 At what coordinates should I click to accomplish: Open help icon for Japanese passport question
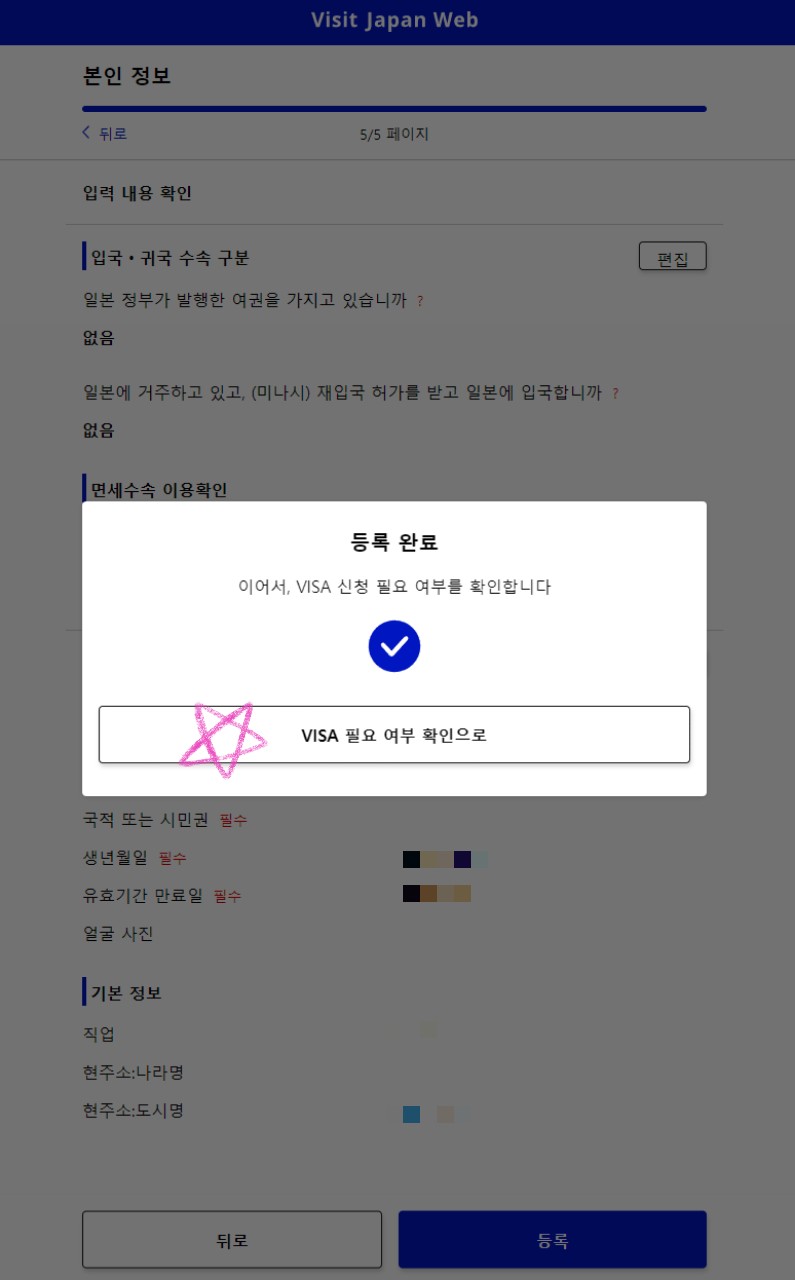coord(420,301)
